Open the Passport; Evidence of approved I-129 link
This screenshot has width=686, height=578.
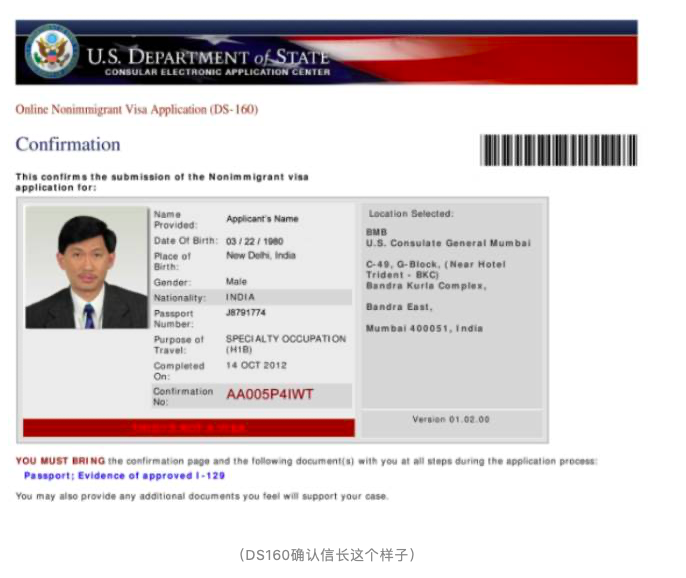(124, 476)
